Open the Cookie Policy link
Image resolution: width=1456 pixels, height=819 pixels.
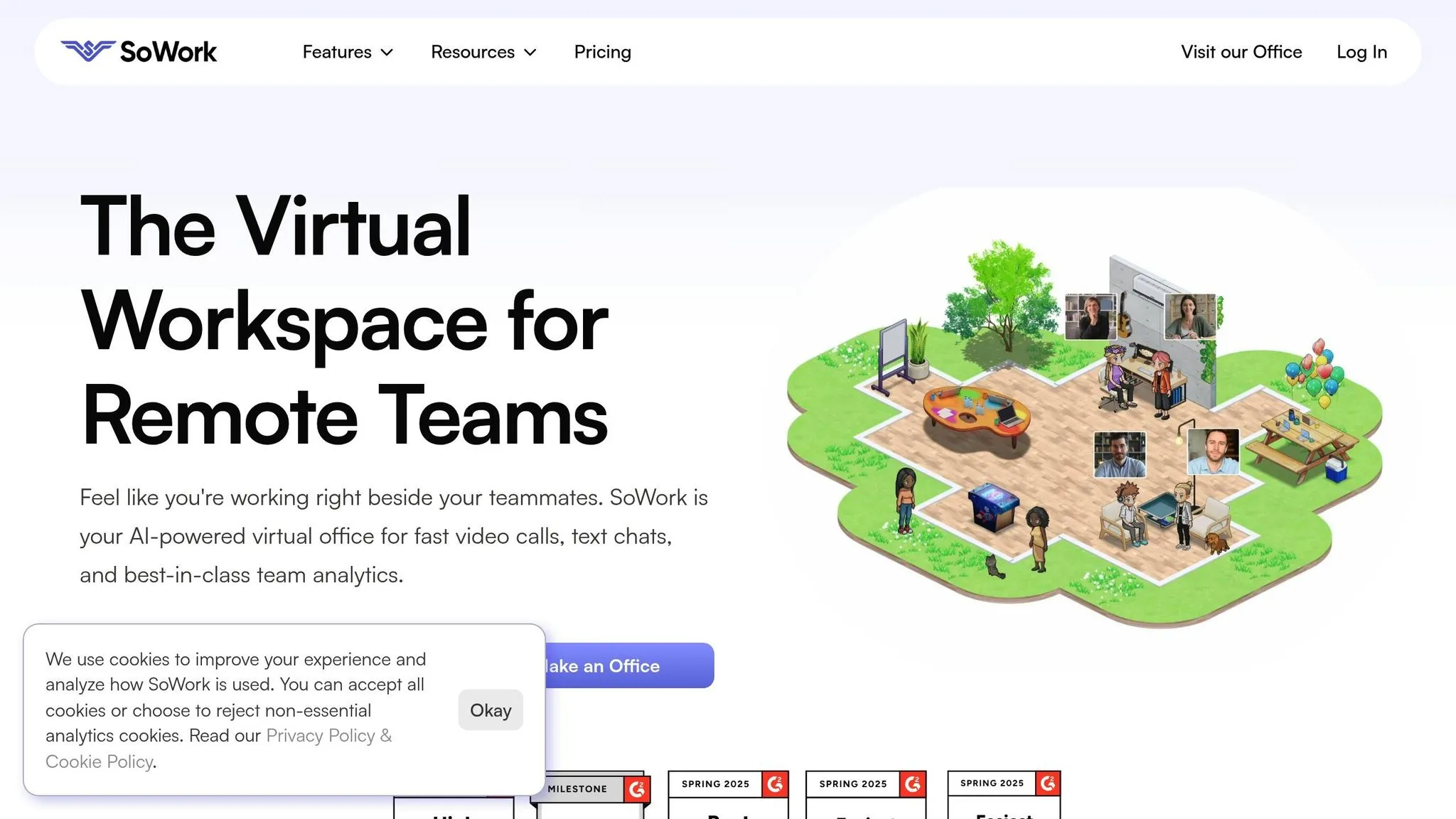pos(99,761)
